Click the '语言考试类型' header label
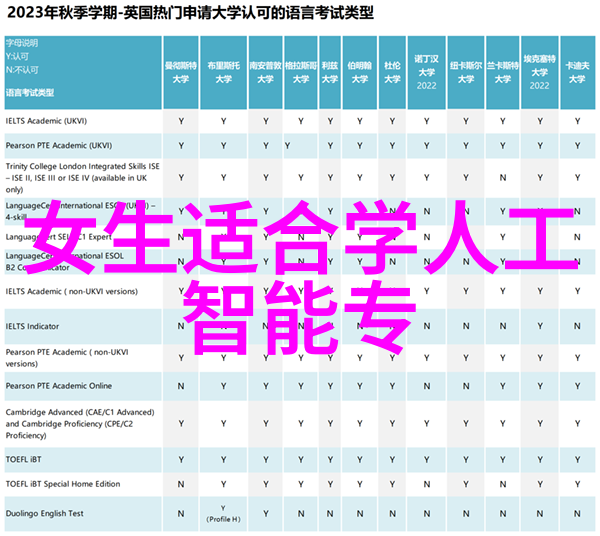Image resolution: width=600 pixels, height=536 pixels. pyautogui.click(x=30, y=93)
